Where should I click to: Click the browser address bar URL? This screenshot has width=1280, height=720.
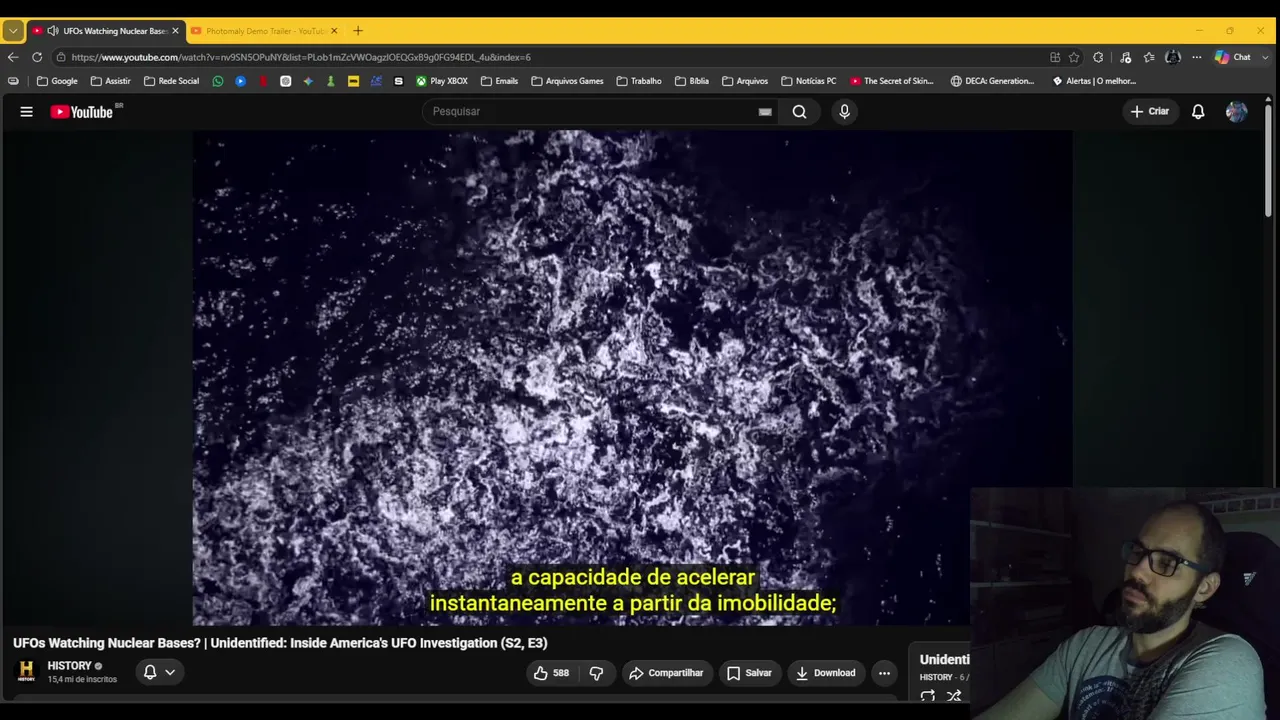[301, 57]
